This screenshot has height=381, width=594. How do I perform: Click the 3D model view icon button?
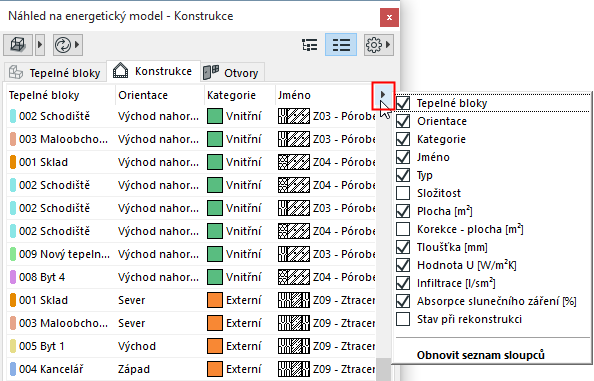(x=18, y=45)
